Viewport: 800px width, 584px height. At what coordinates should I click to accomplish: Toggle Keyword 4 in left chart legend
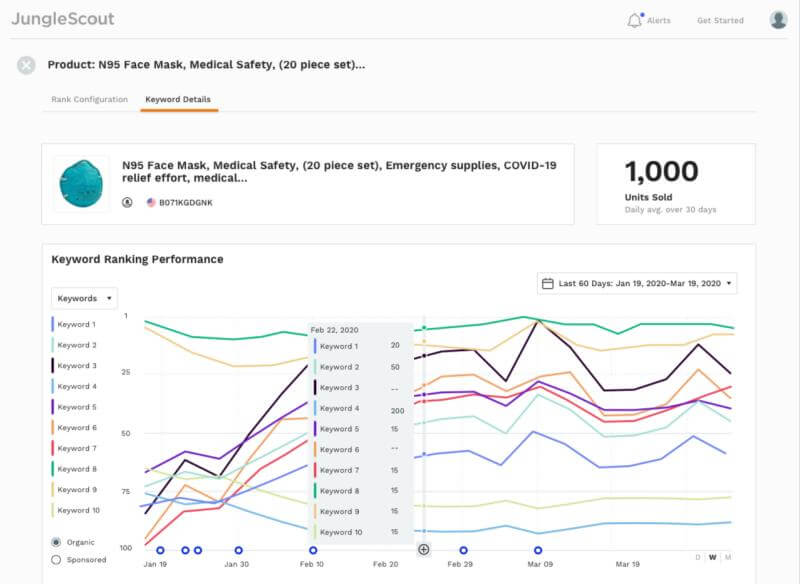(74, 387)
